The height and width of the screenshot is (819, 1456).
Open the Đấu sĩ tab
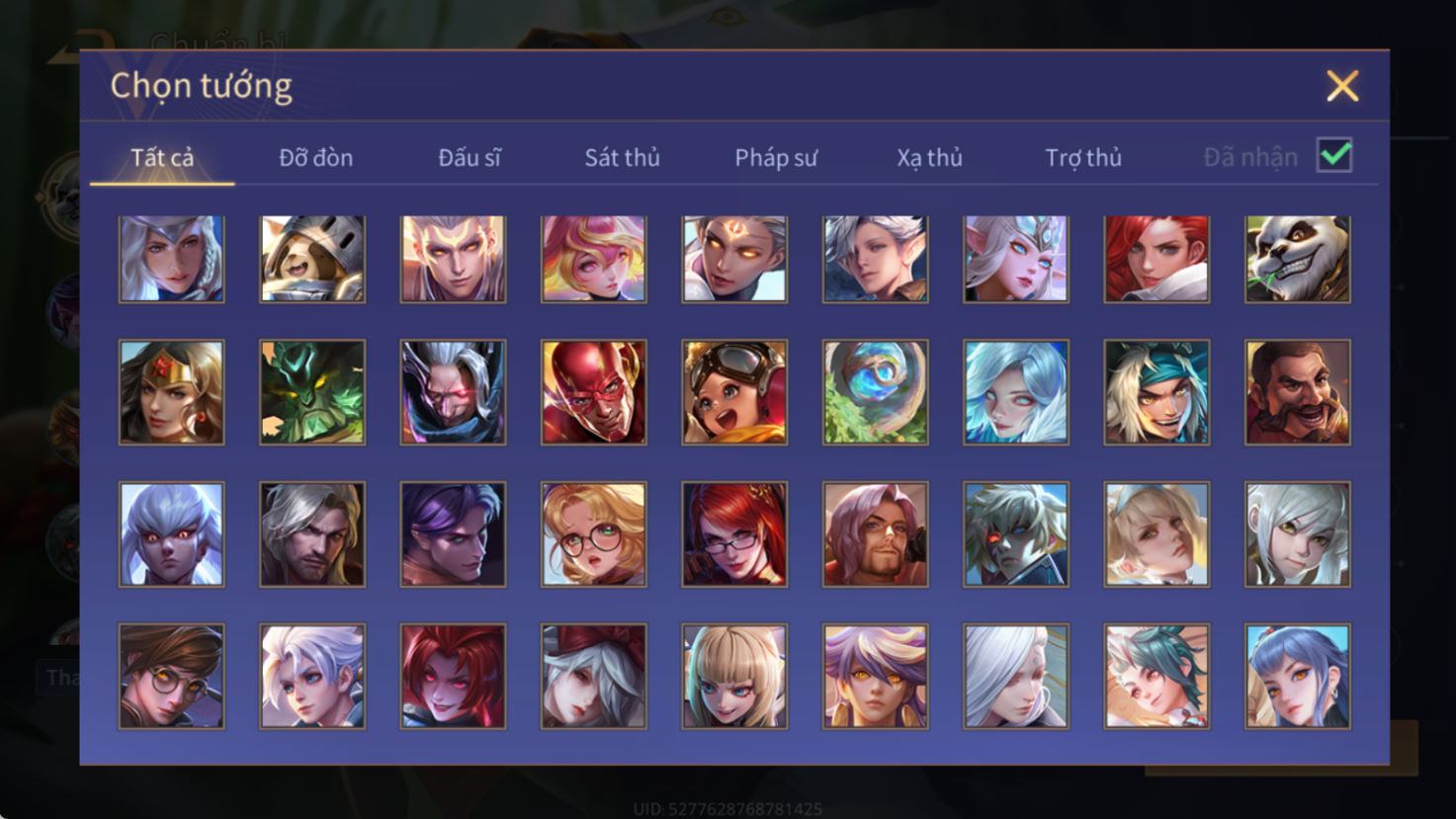[x=470, y=157]
